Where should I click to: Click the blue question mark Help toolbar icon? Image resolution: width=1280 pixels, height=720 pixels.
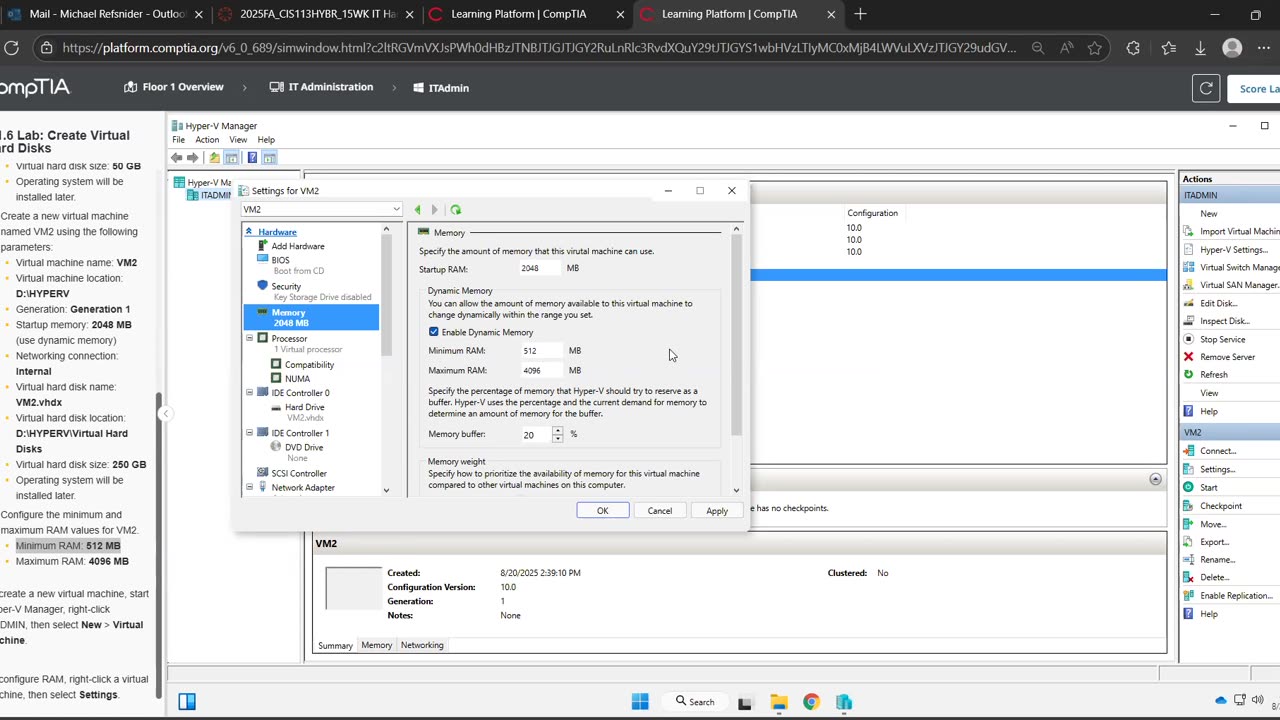252,158
